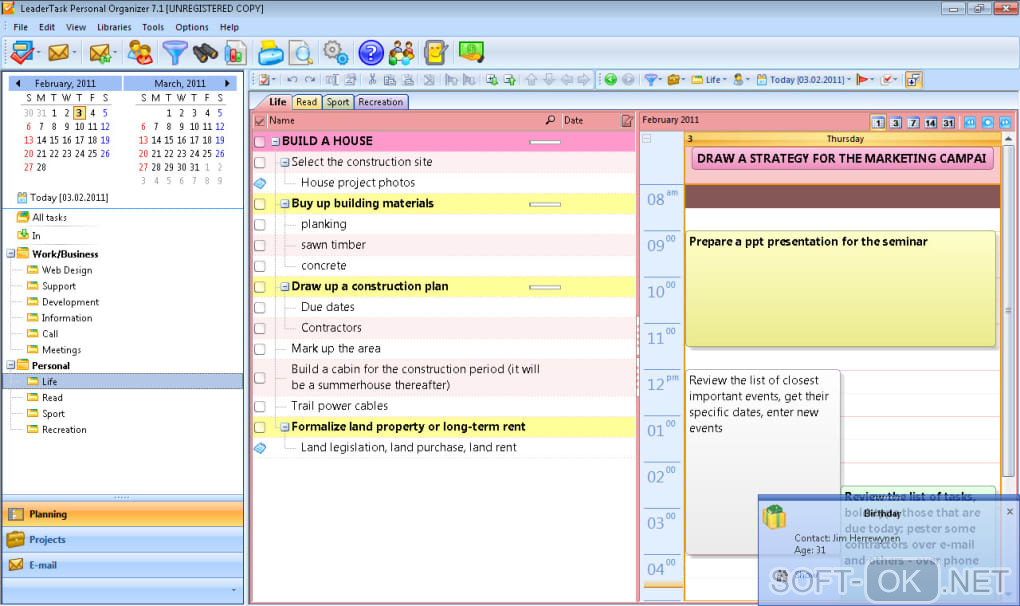Viewport: 1020px width, 606px height.
Task: Open the Tools menu
Action: 153,27
